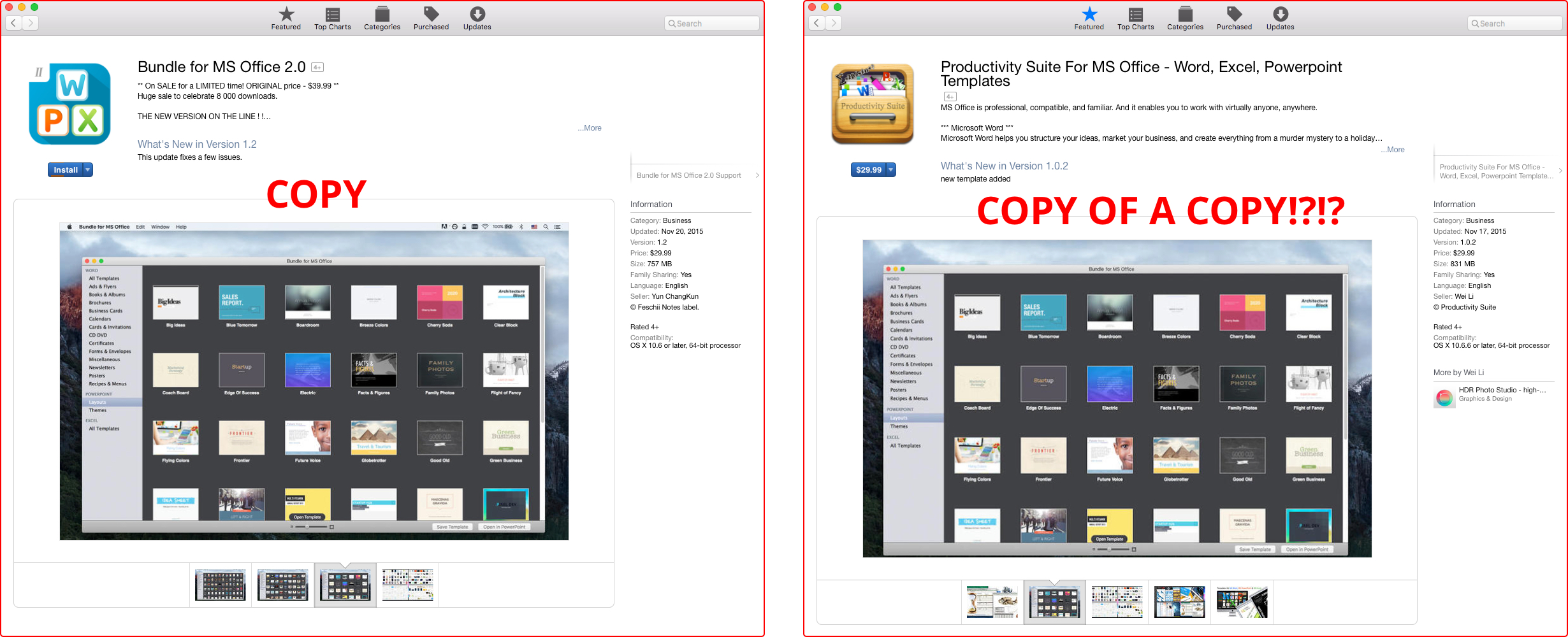Click chevron next to Bundle Support link
Screen dimensions: 1568x637
click(x=757, y=175)
